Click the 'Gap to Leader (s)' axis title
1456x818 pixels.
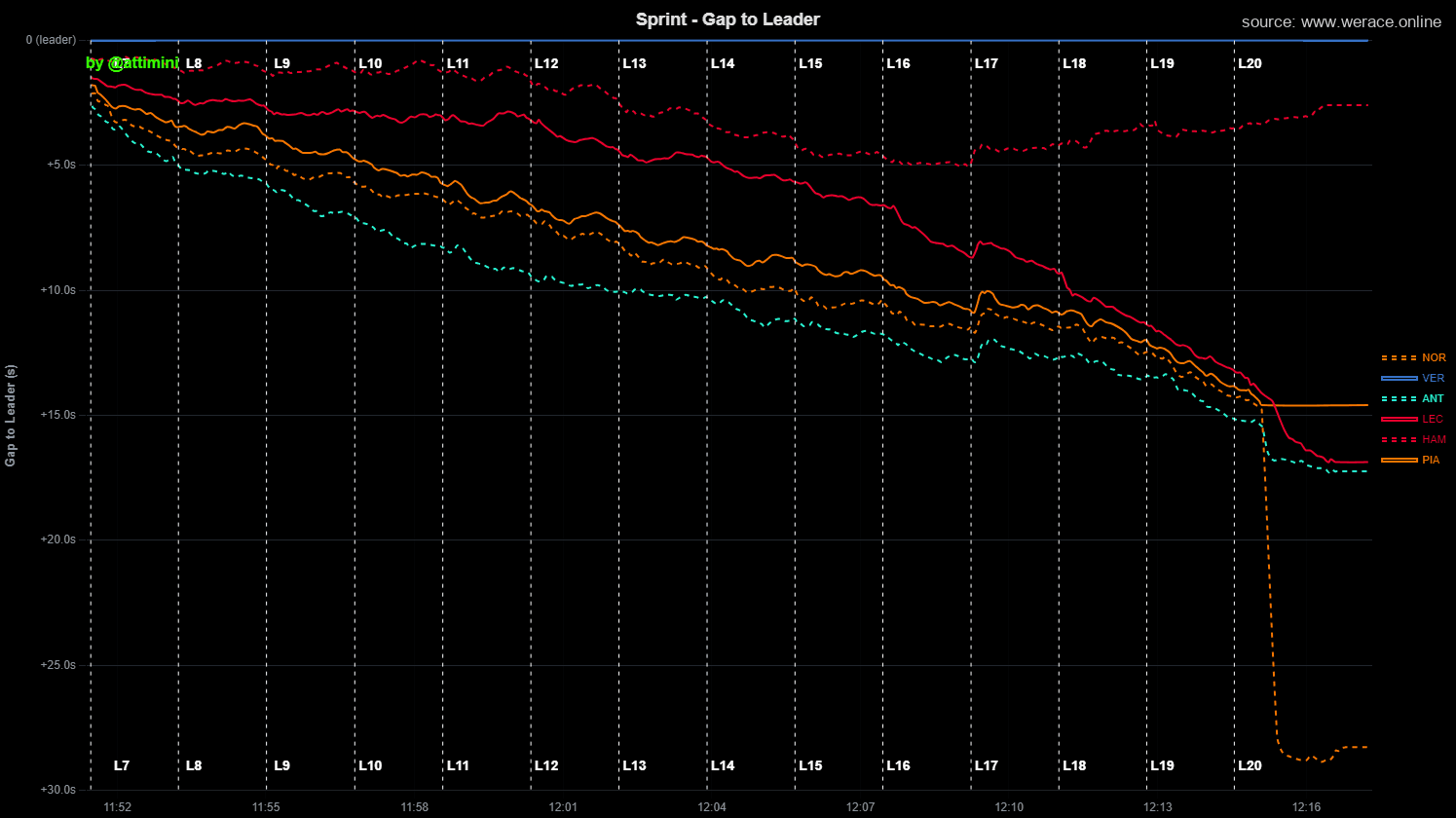(11, 416)
